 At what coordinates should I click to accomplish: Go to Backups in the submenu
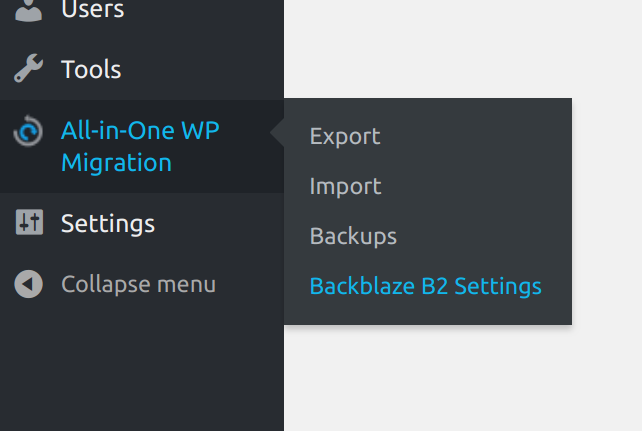coord(353,236)
